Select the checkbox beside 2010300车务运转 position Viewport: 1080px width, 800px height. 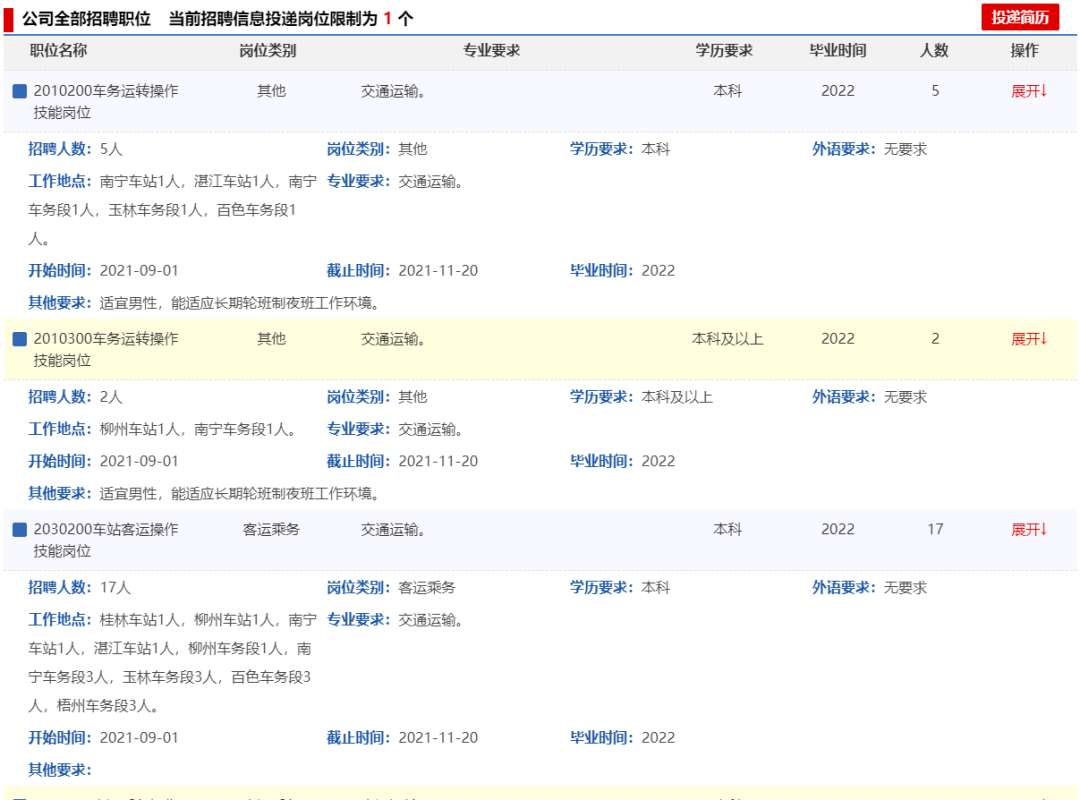pyautogui.click(x=19, y=339)
